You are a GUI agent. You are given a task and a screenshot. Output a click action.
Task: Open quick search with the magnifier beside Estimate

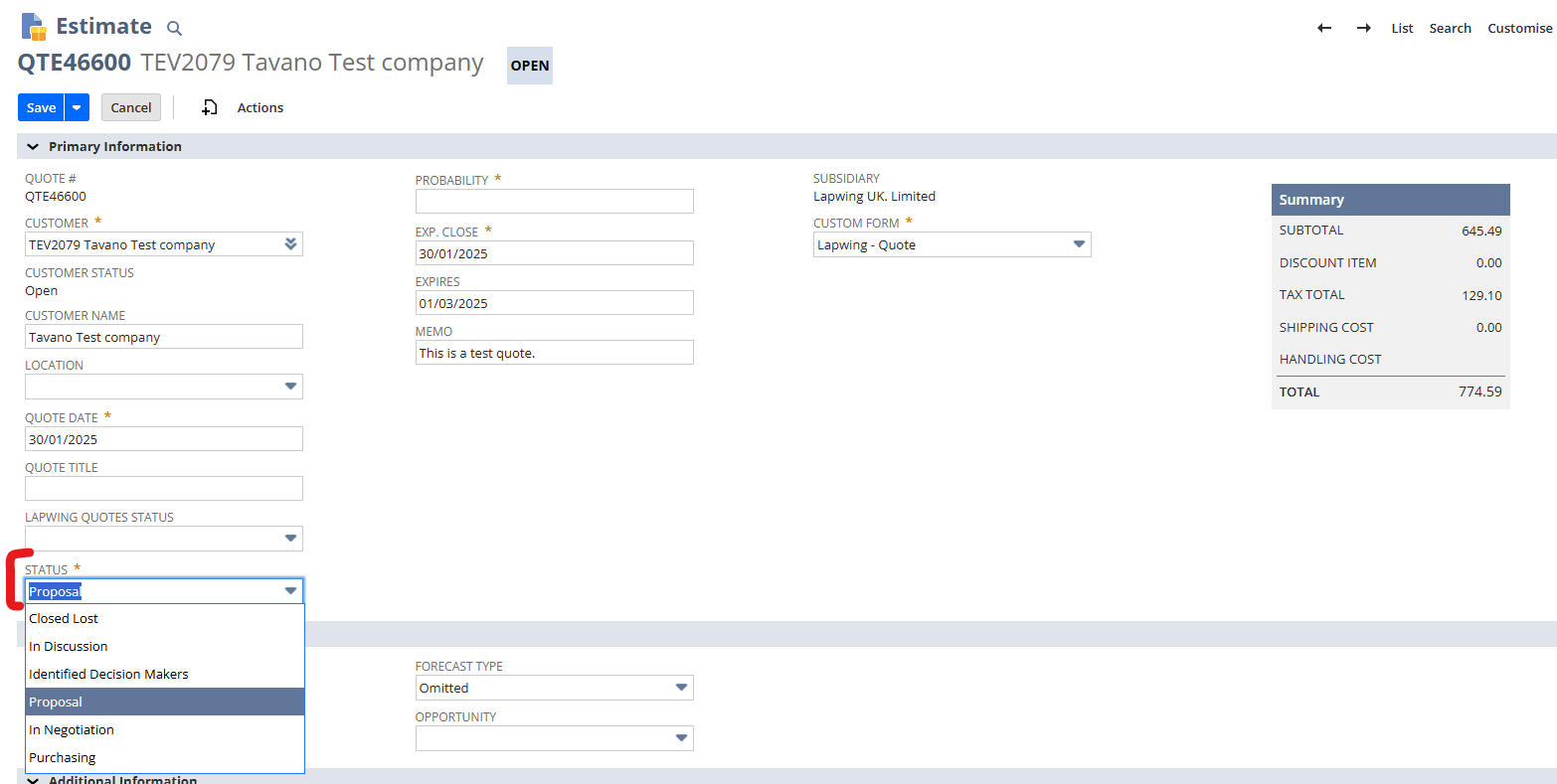(x=174, y=28)
